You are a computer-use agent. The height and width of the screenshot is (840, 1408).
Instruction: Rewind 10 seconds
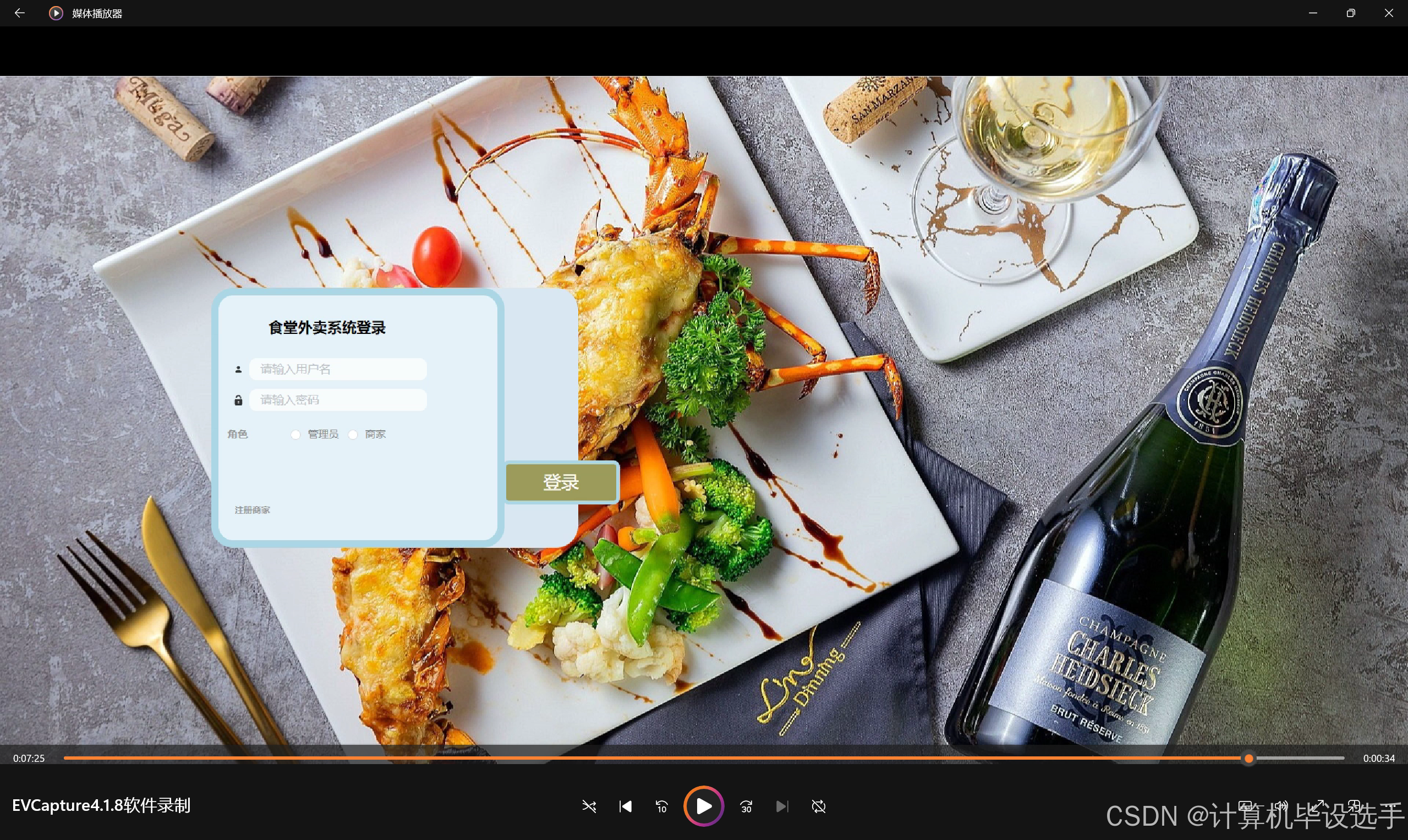pos(661,806)
